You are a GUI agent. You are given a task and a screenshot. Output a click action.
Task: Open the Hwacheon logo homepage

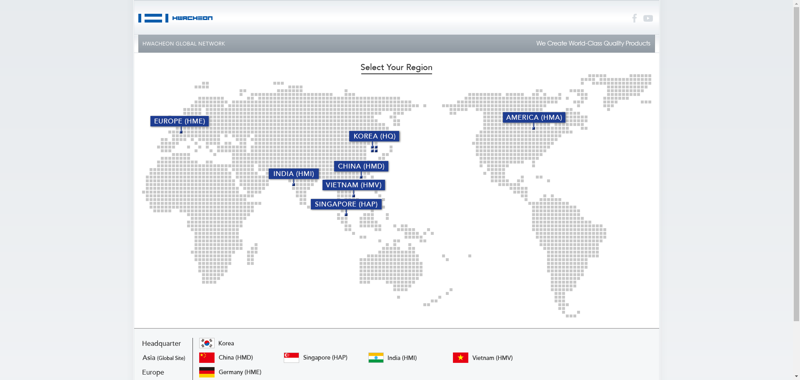[176, 18]
